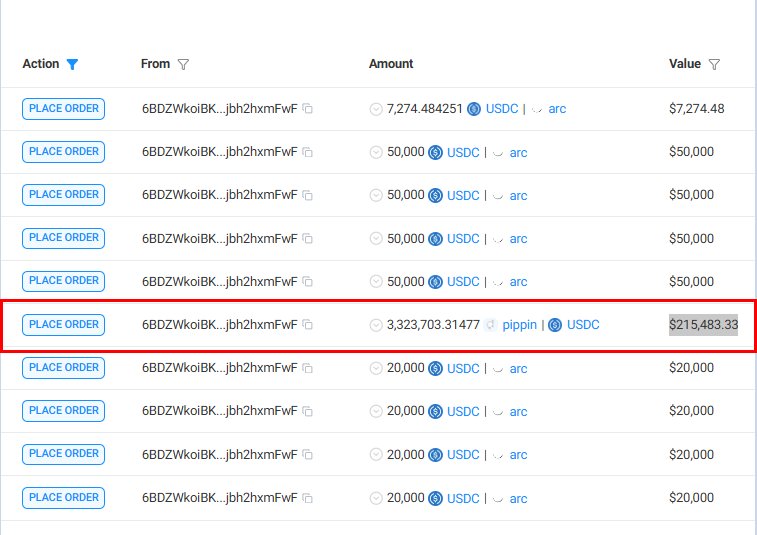This screenshot has height=535, width=757.
Task: Click the Value column header
Action: pyautogui.click(x=685, y=64)
